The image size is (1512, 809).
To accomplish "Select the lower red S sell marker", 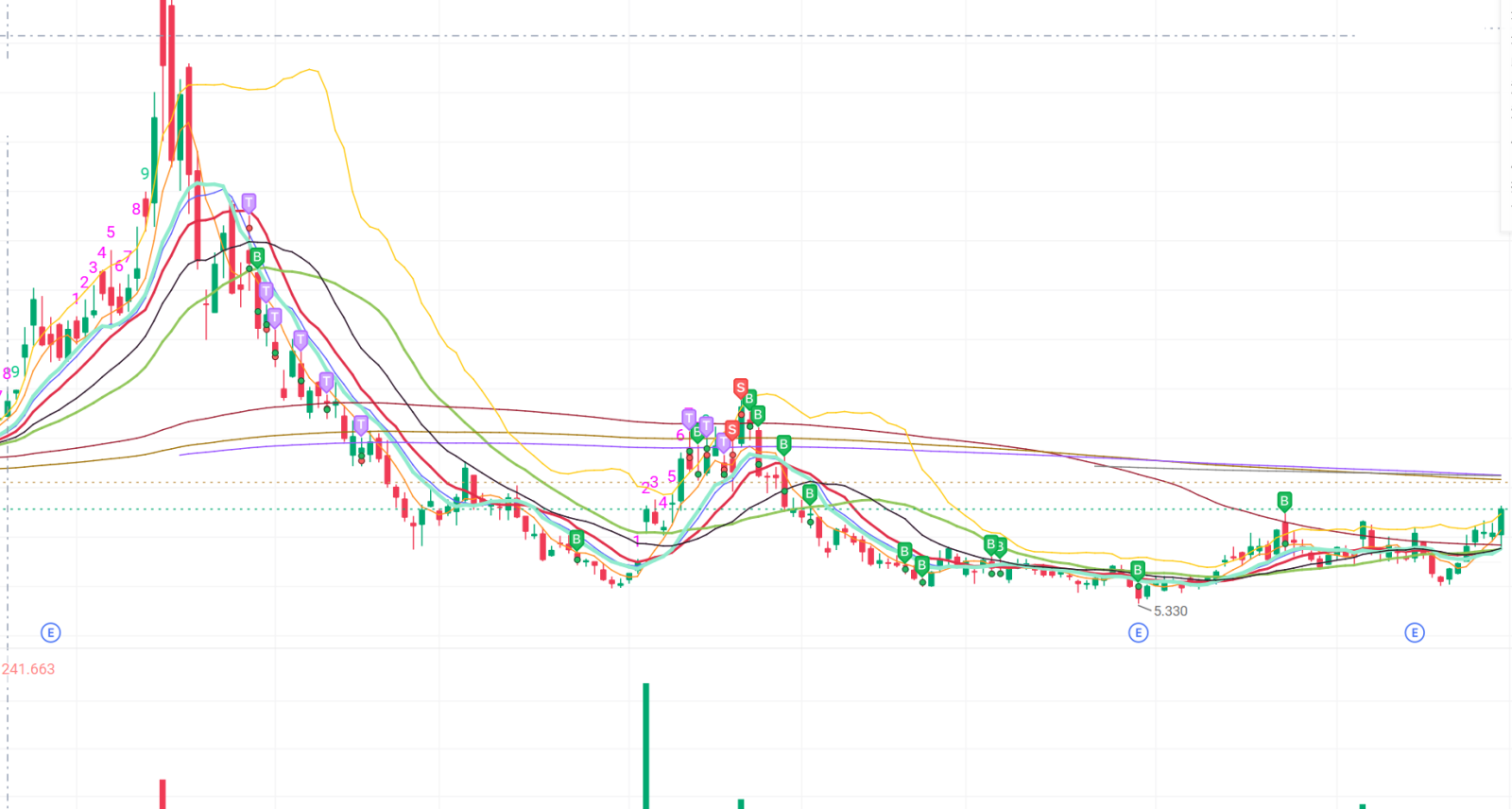I will pyautogui.click(x=731, y=430).
